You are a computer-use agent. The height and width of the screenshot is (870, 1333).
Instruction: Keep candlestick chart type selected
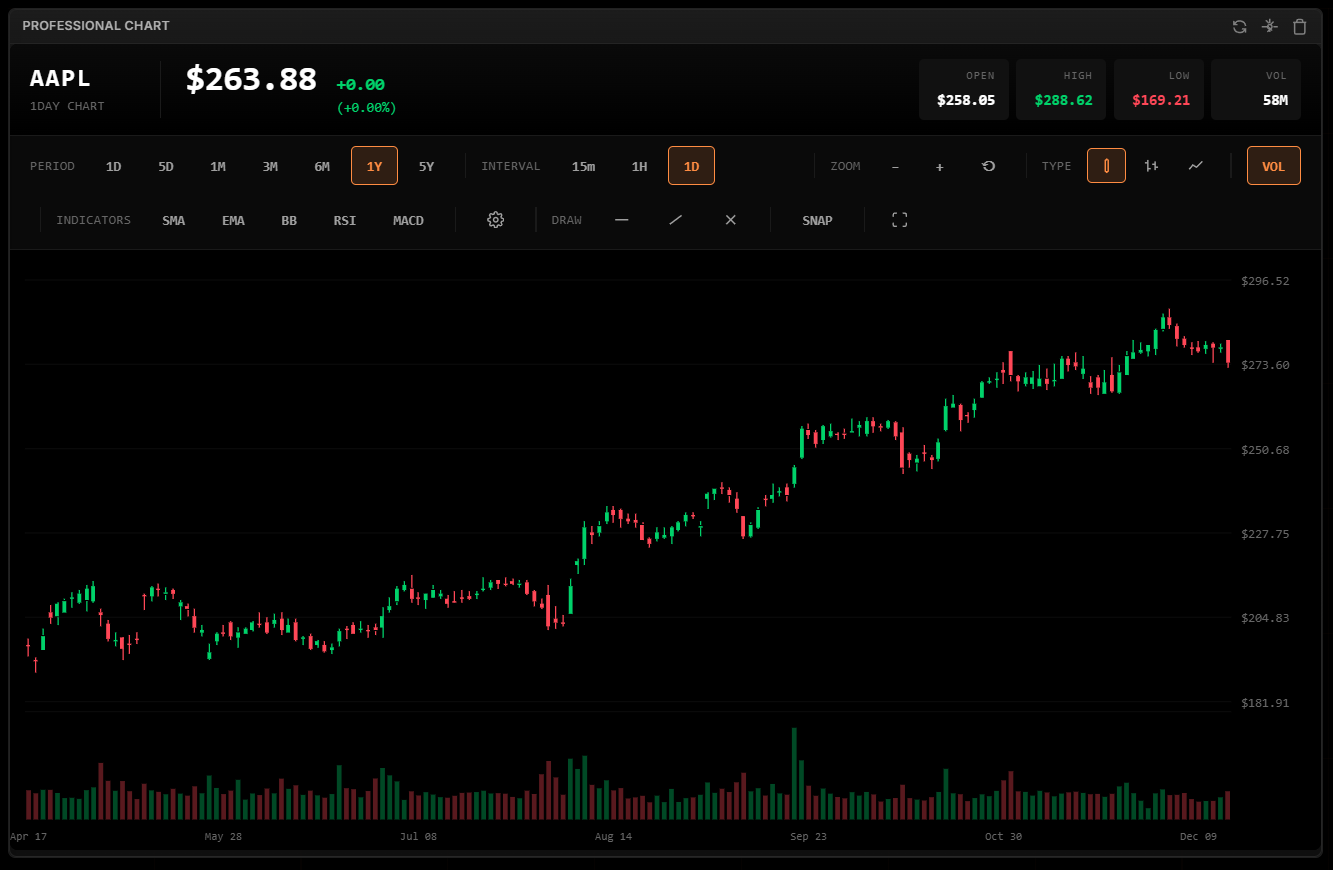[x=1106, y=166]
